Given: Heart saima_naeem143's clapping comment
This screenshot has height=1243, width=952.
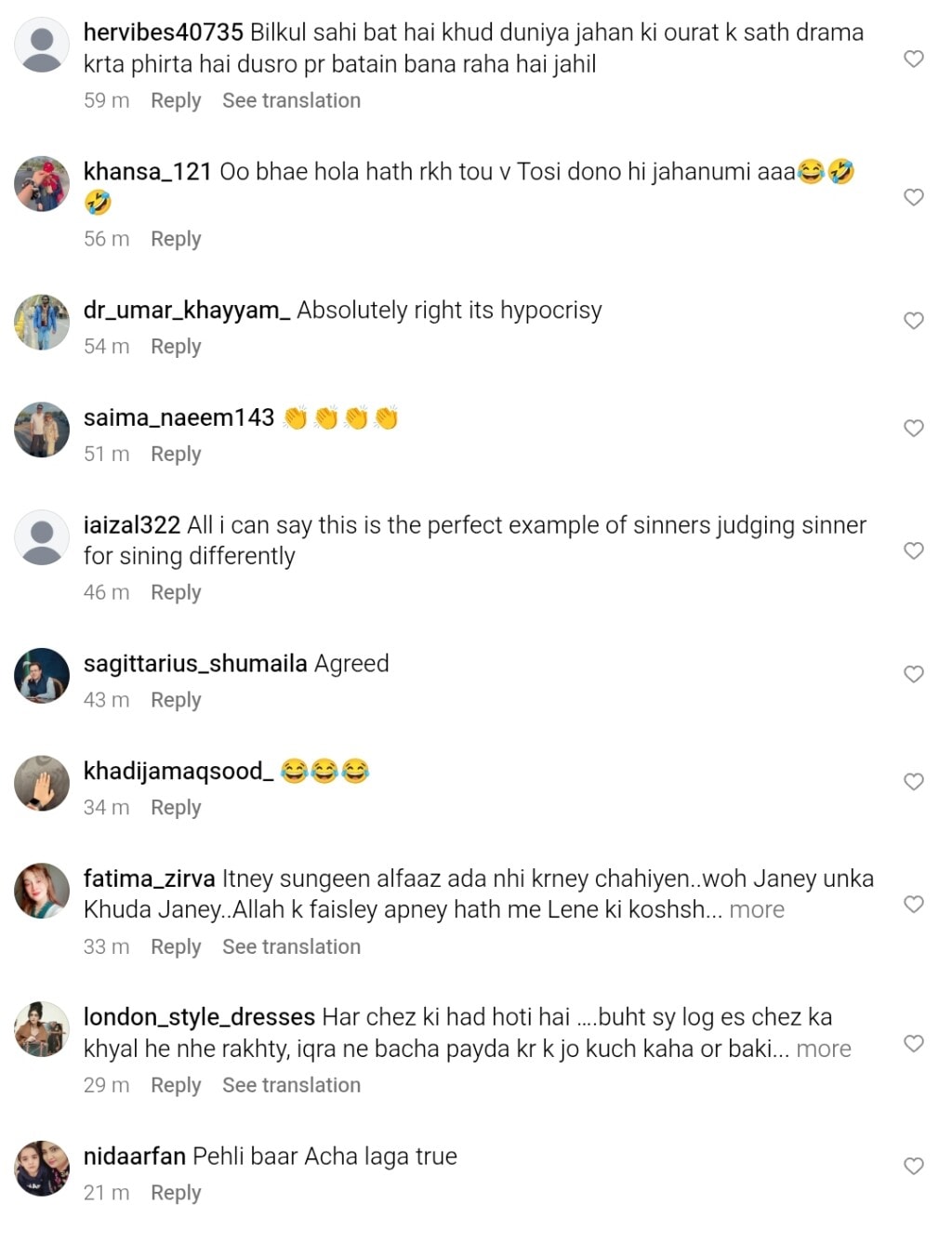Looking at the screenshot, I should pos(914,429).
